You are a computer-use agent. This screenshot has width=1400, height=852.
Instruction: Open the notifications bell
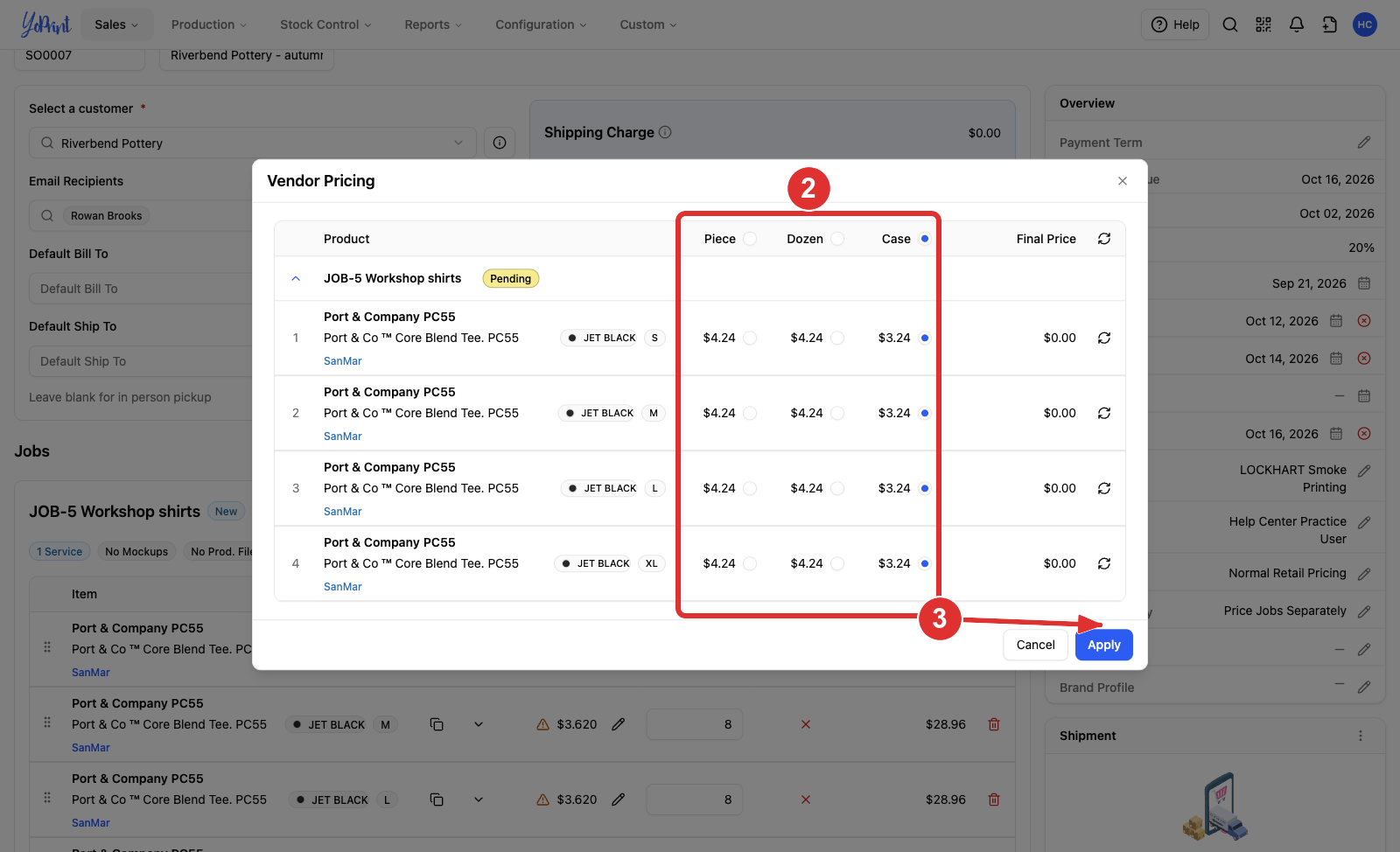[1297, 24]
